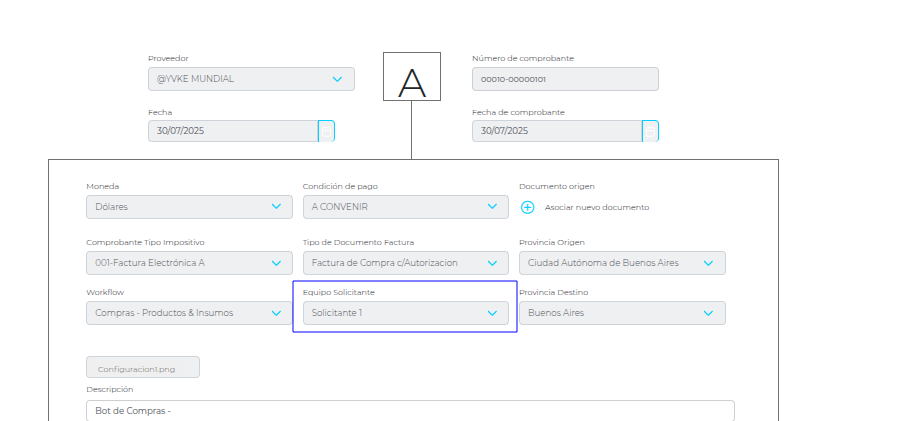The width and height of the screenshot is (900, 421).
Task: Click the Asociar nuevo documento link
Action: tap(597, 207)
